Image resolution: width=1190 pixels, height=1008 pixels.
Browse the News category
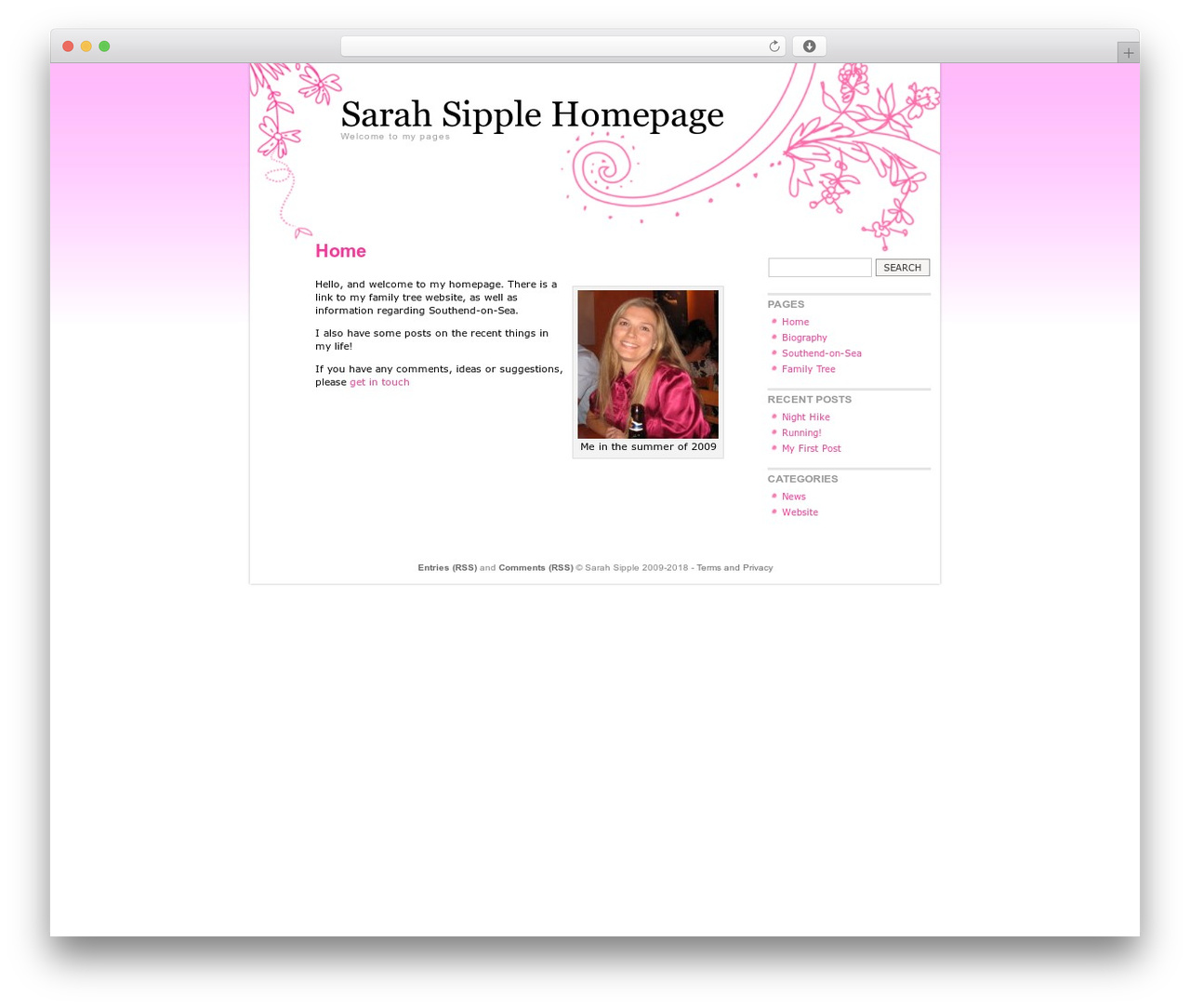coord(794,497)
